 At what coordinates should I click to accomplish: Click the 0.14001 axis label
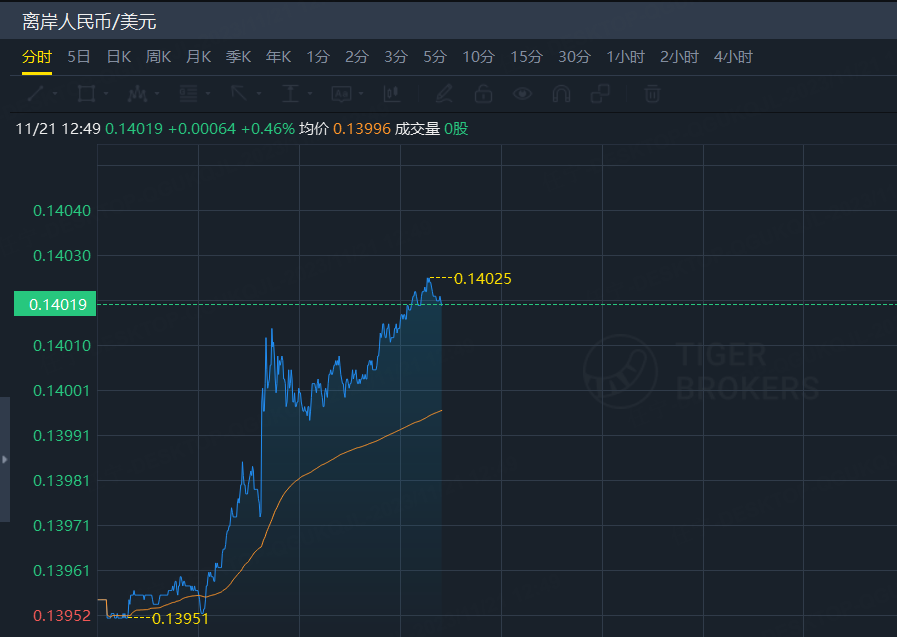(62, 391)
